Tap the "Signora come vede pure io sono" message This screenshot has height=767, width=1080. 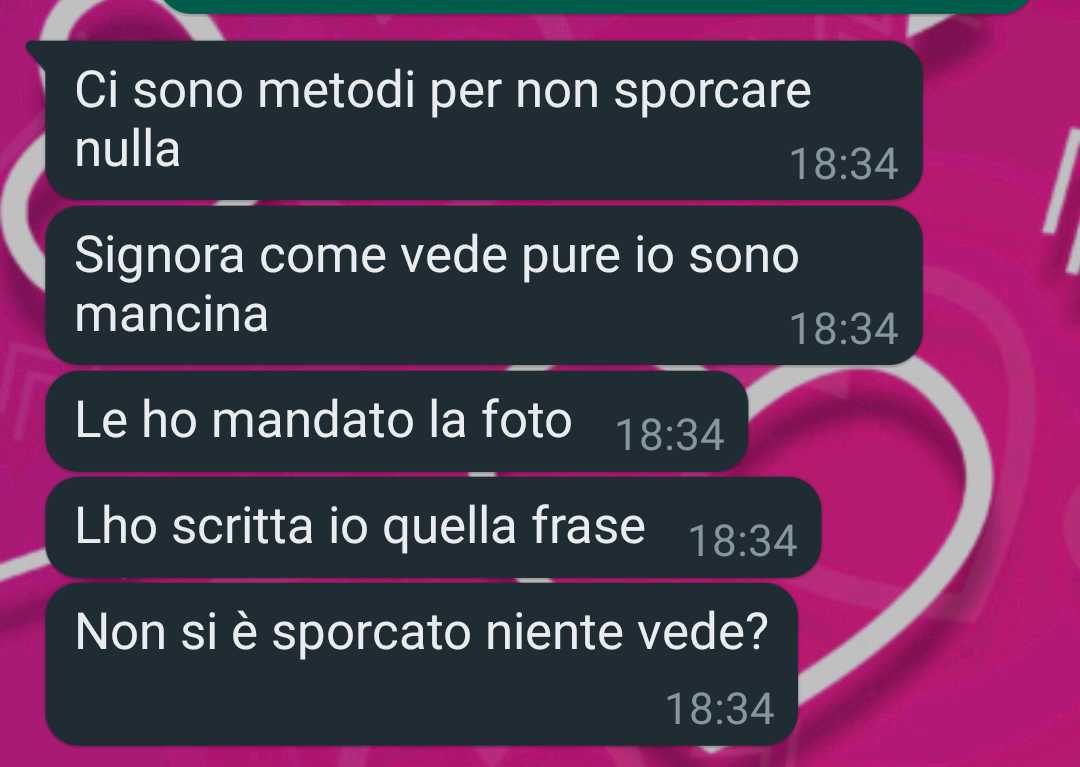point(484,285)
